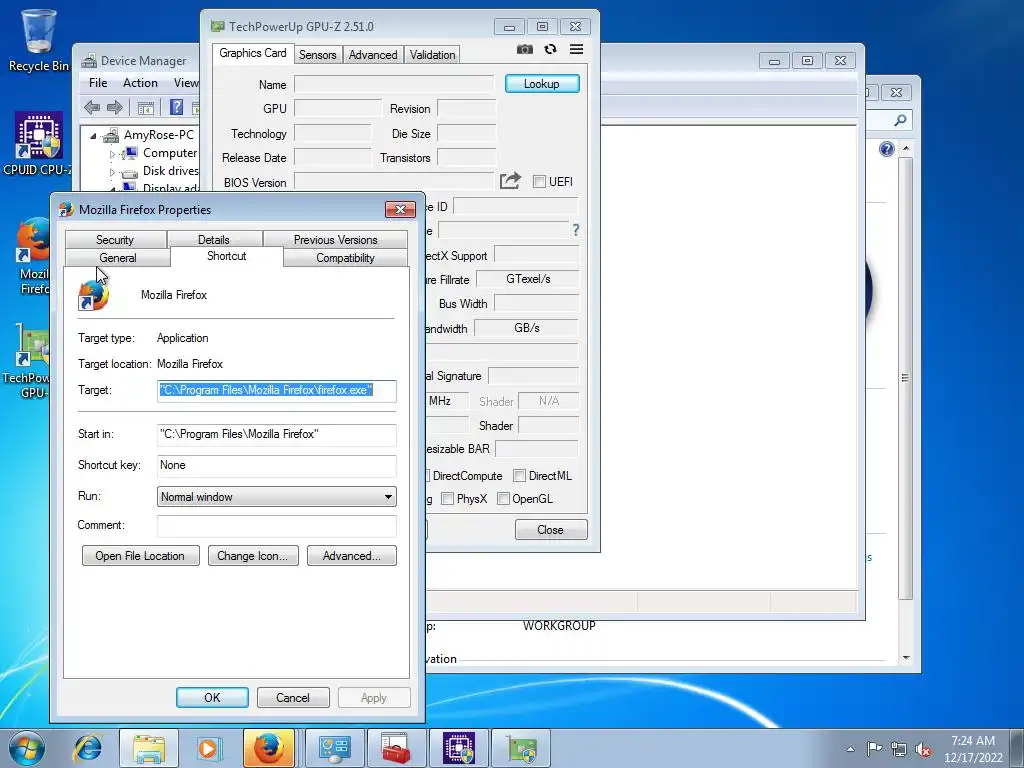The height and width of the screenshot is (768, 1024).
Task: Click Device Manager forward arrow
Action: click(114, 108)
